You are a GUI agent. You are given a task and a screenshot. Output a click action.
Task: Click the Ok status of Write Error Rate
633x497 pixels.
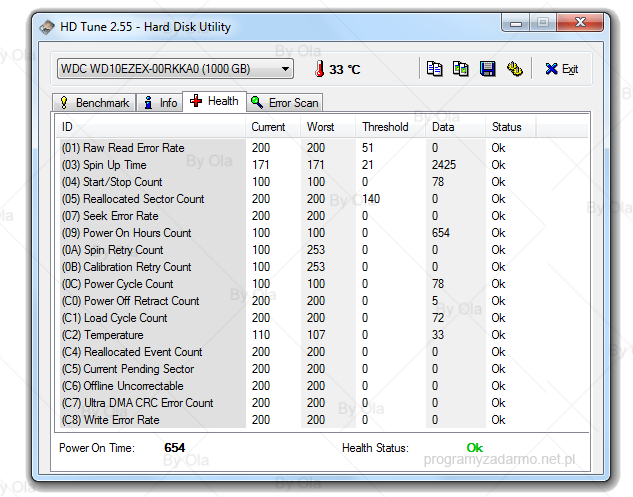pyautogui.click(x=498, y=420)
